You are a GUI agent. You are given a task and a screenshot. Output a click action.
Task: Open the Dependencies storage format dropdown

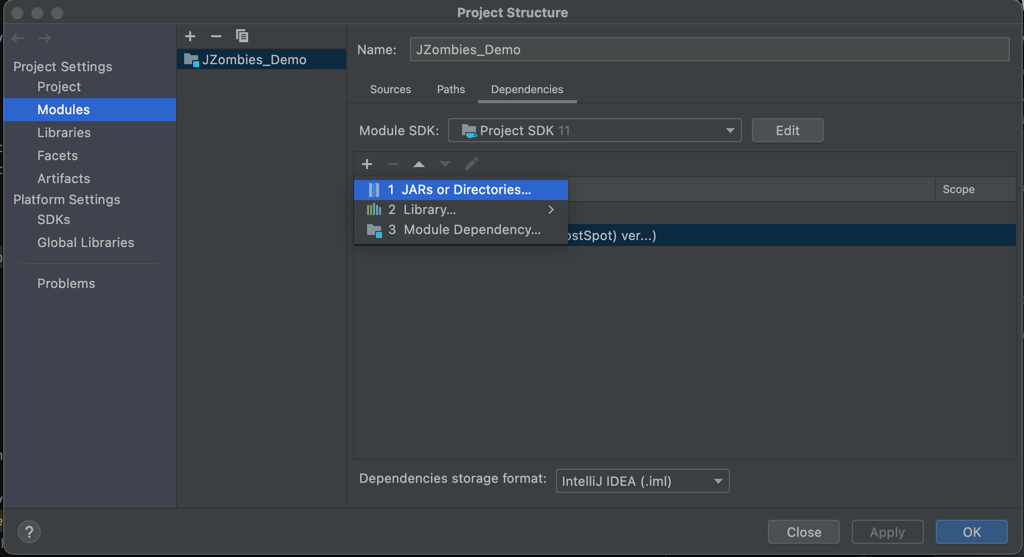[643, 481]
